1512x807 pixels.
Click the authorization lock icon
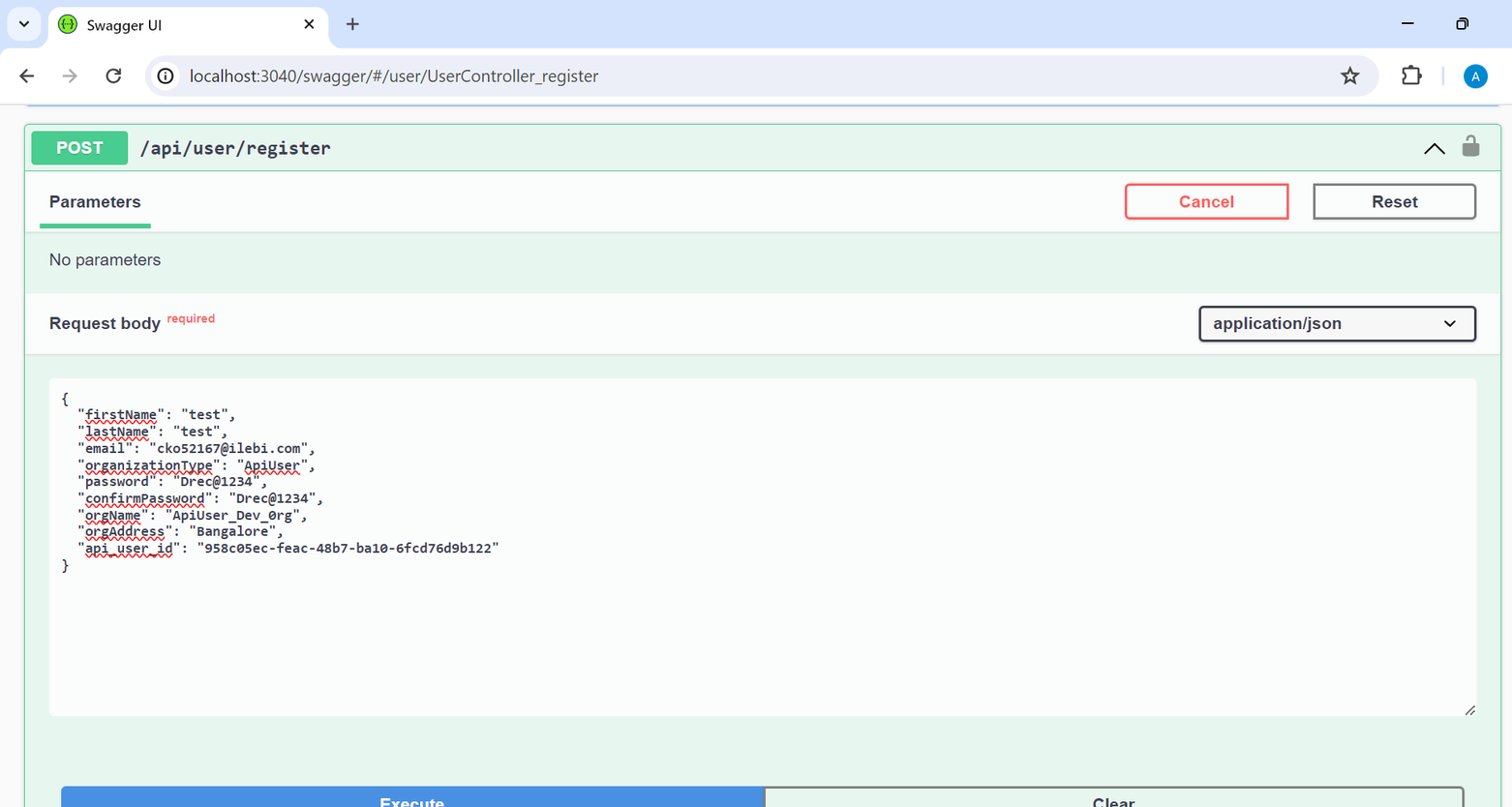[x=1470, y=146]
